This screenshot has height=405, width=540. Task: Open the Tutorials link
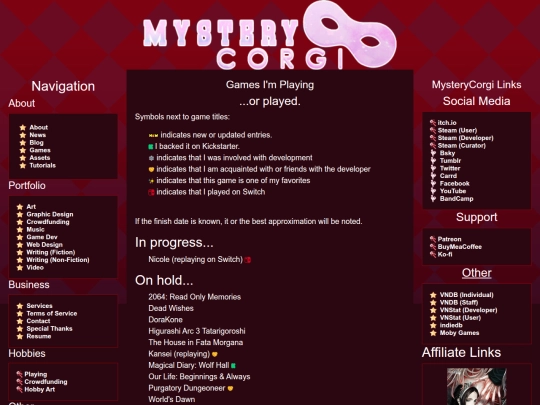pos(42,165)
